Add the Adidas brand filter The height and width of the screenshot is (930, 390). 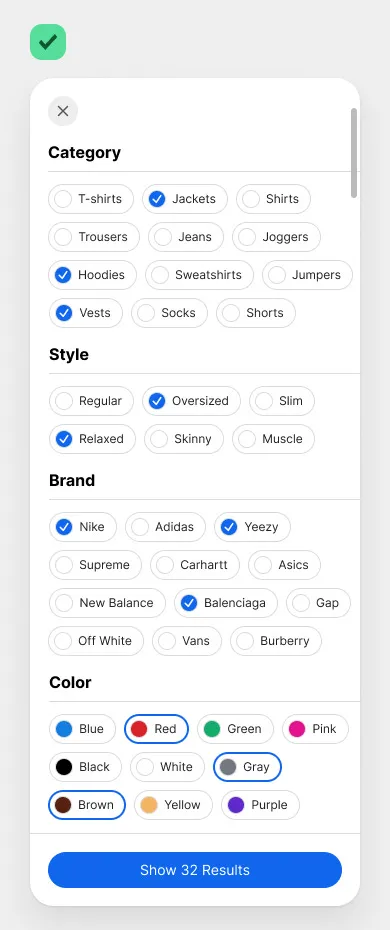[x=165, y=527]
